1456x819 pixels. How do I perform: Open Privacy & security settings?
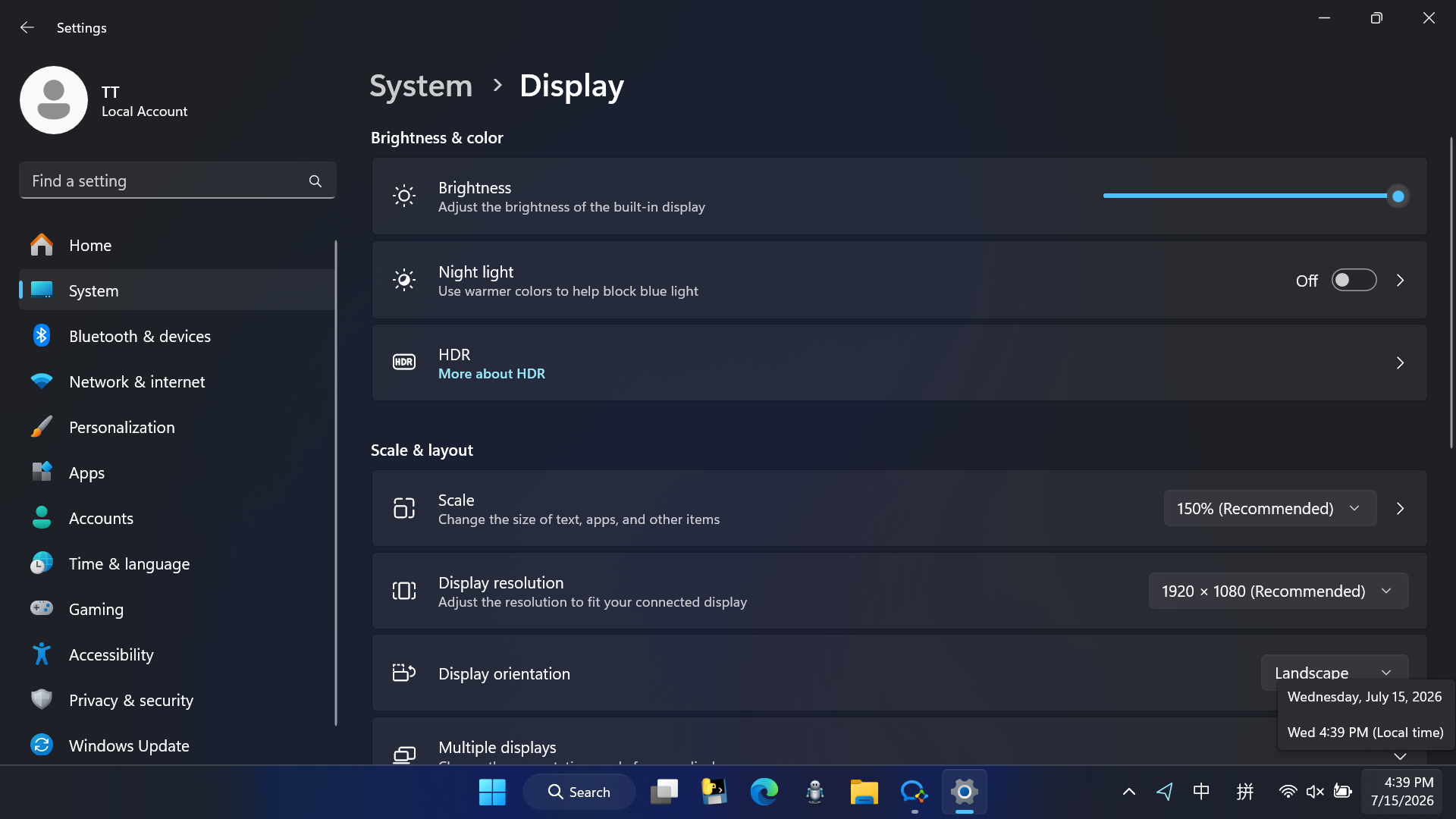point(176,700)
